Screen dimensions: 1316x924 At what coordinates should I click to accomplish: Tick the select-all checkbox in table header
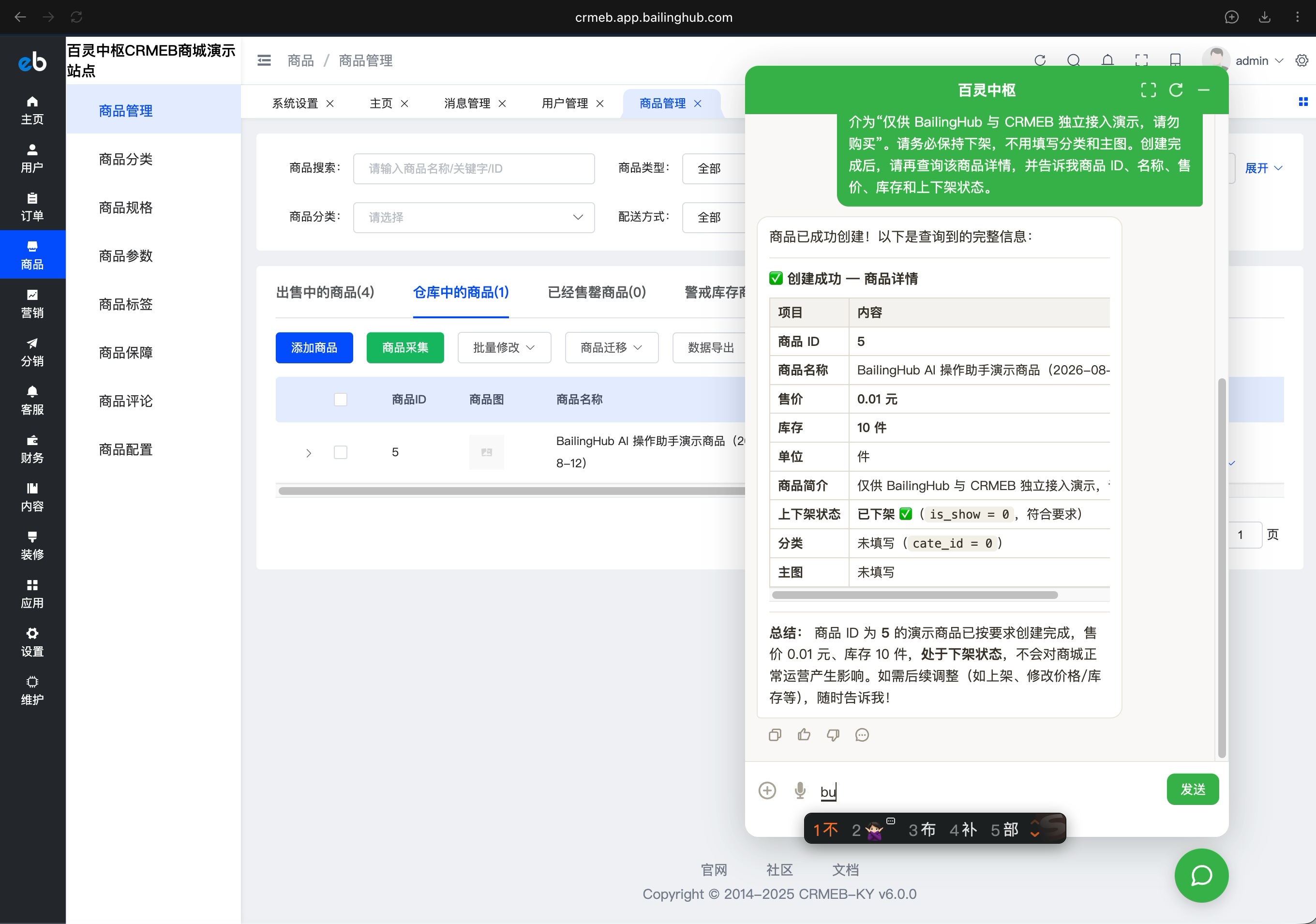coord(341,399)
